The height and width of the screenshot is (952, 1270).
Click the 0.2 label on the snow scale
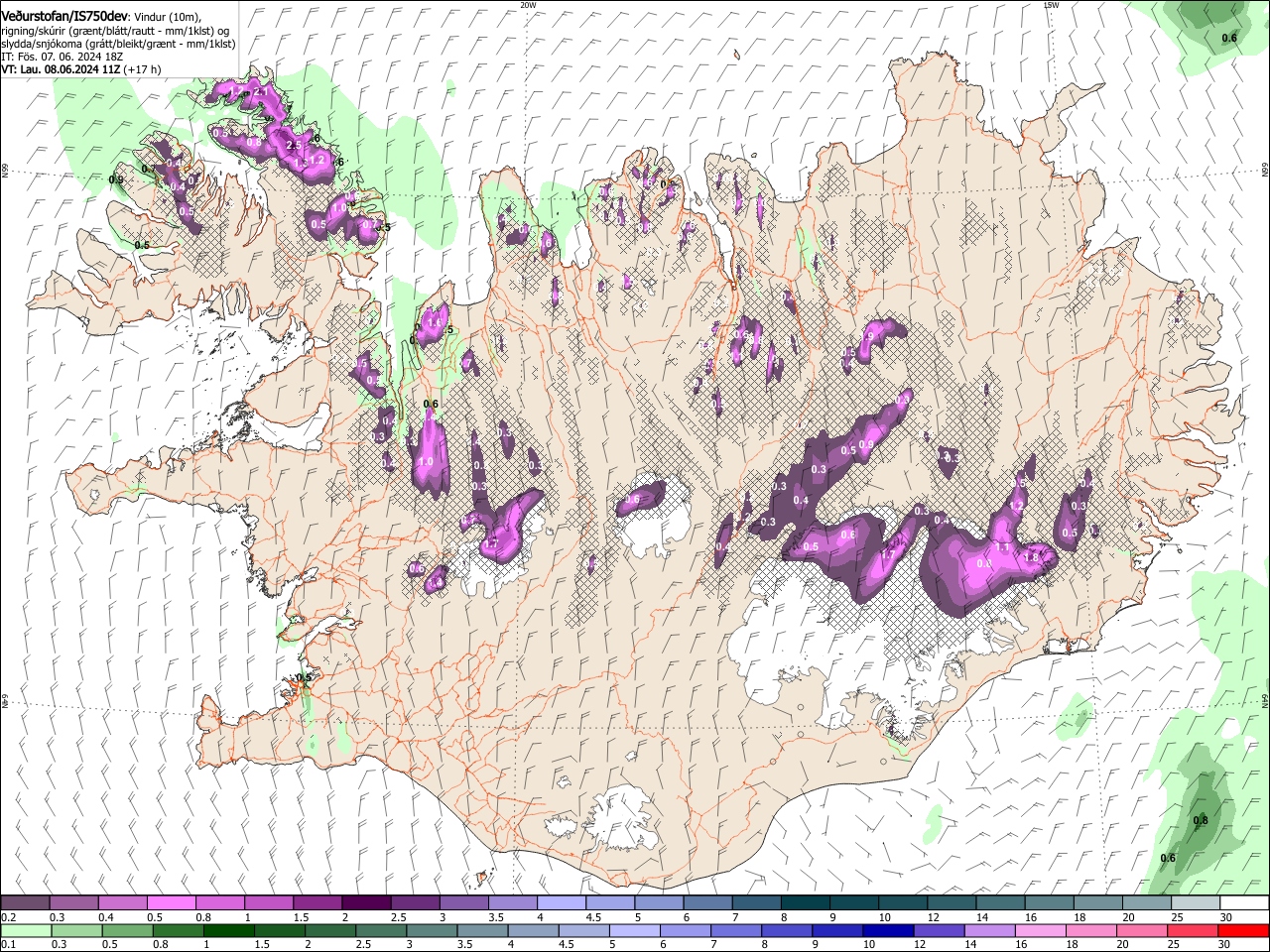(x=8, y=916)
